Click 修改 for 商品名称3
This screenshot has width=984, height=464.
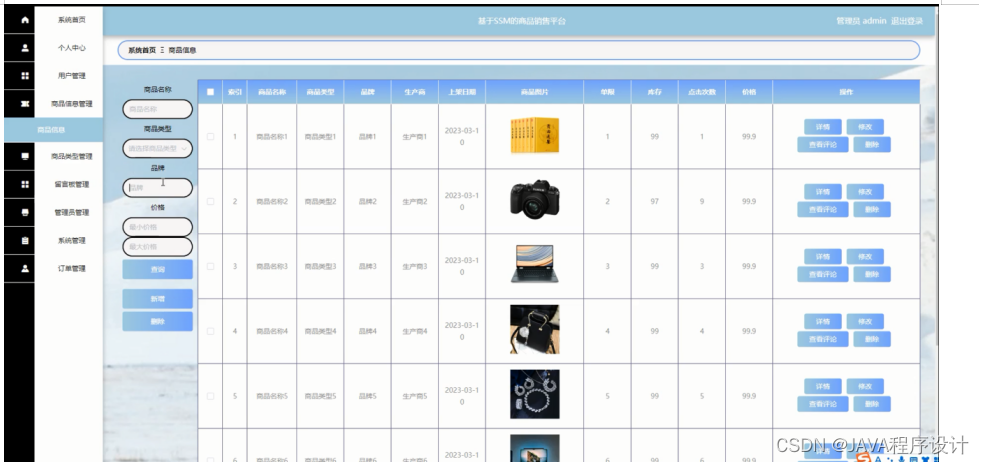pyautogui.click(x=865, y=256)
